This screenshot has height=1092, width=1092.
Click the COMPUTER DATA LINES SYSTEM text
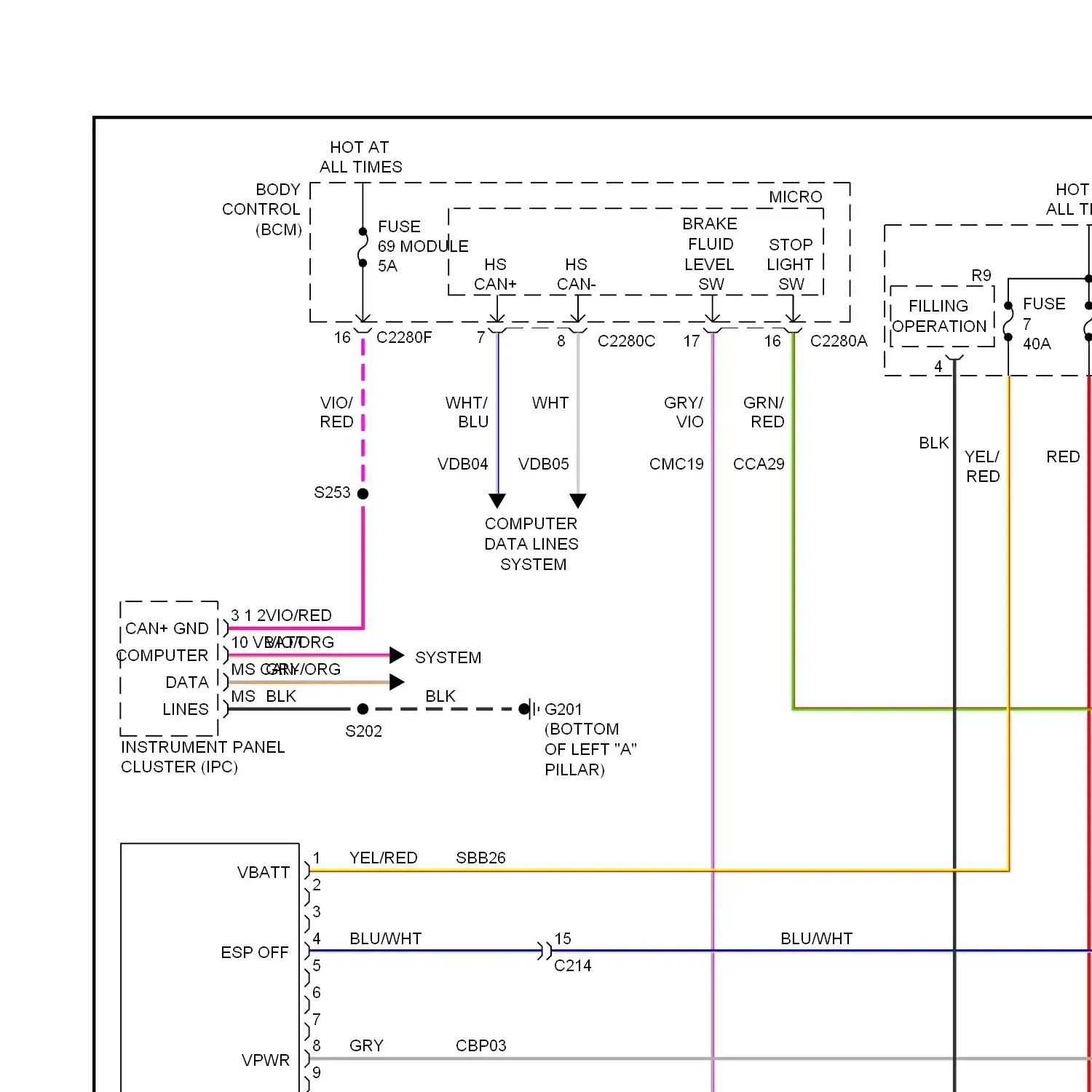(531, 544)
